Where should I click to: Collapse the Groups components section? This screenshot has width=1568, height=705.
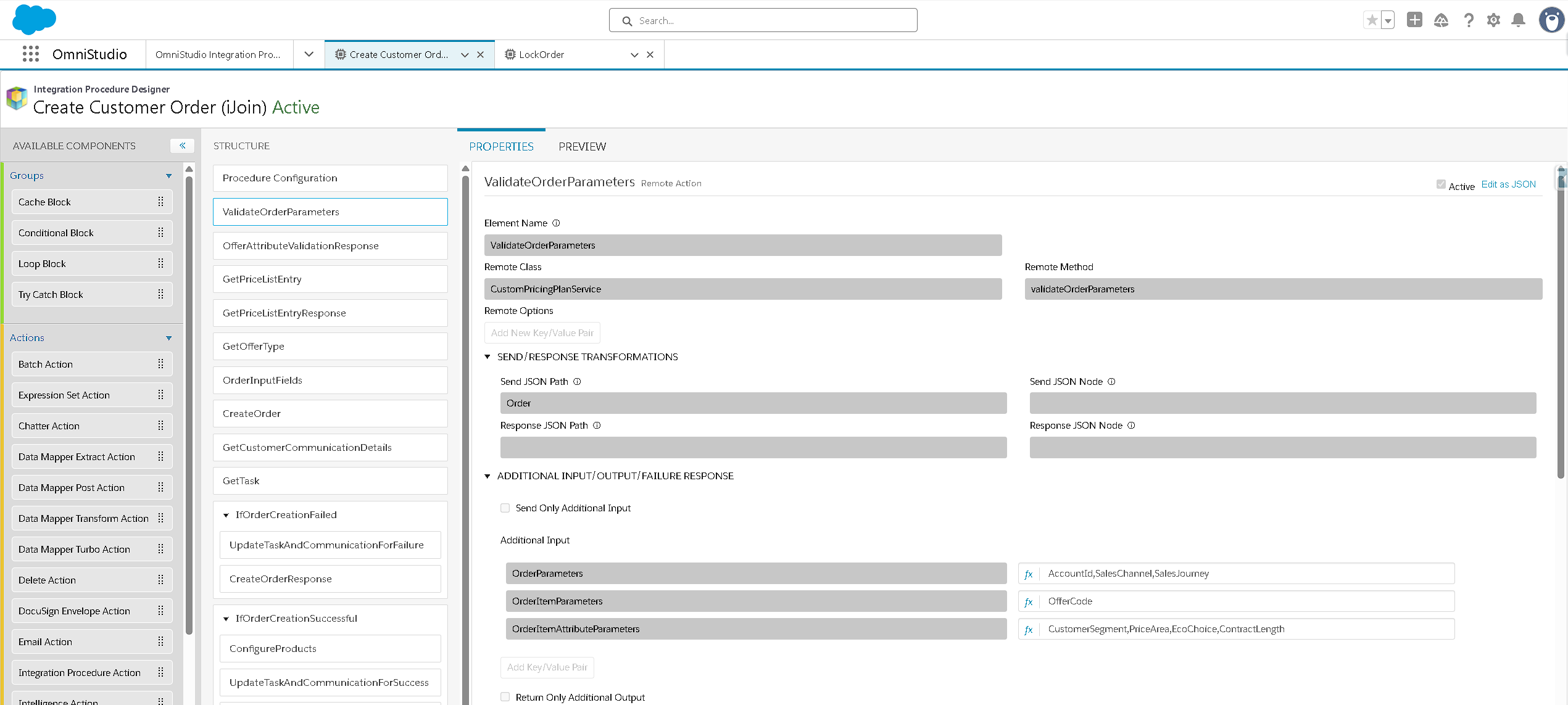[x=169, y=176]
